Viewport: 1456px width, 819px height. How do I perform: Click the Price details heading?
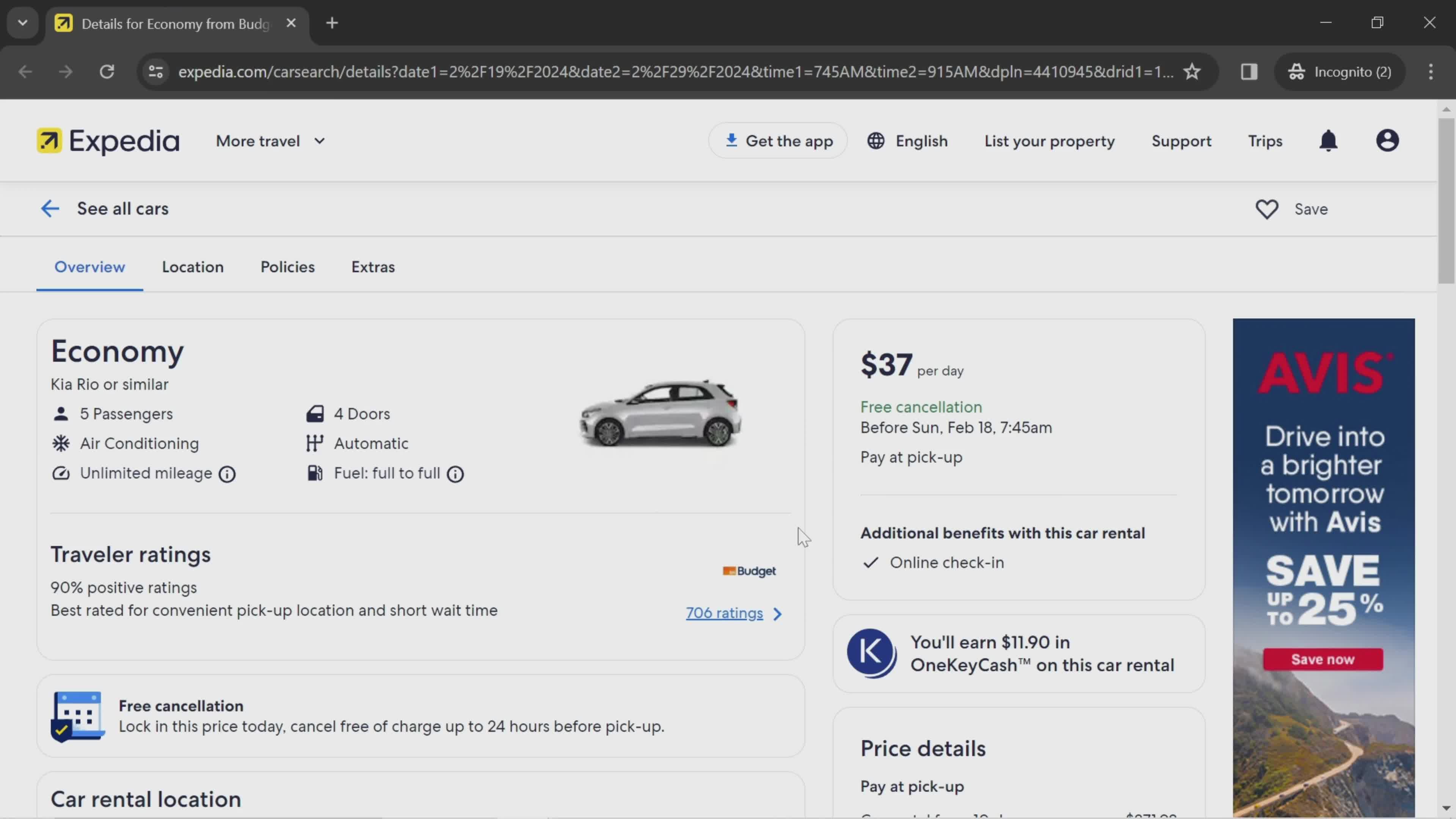coord(923,749)
